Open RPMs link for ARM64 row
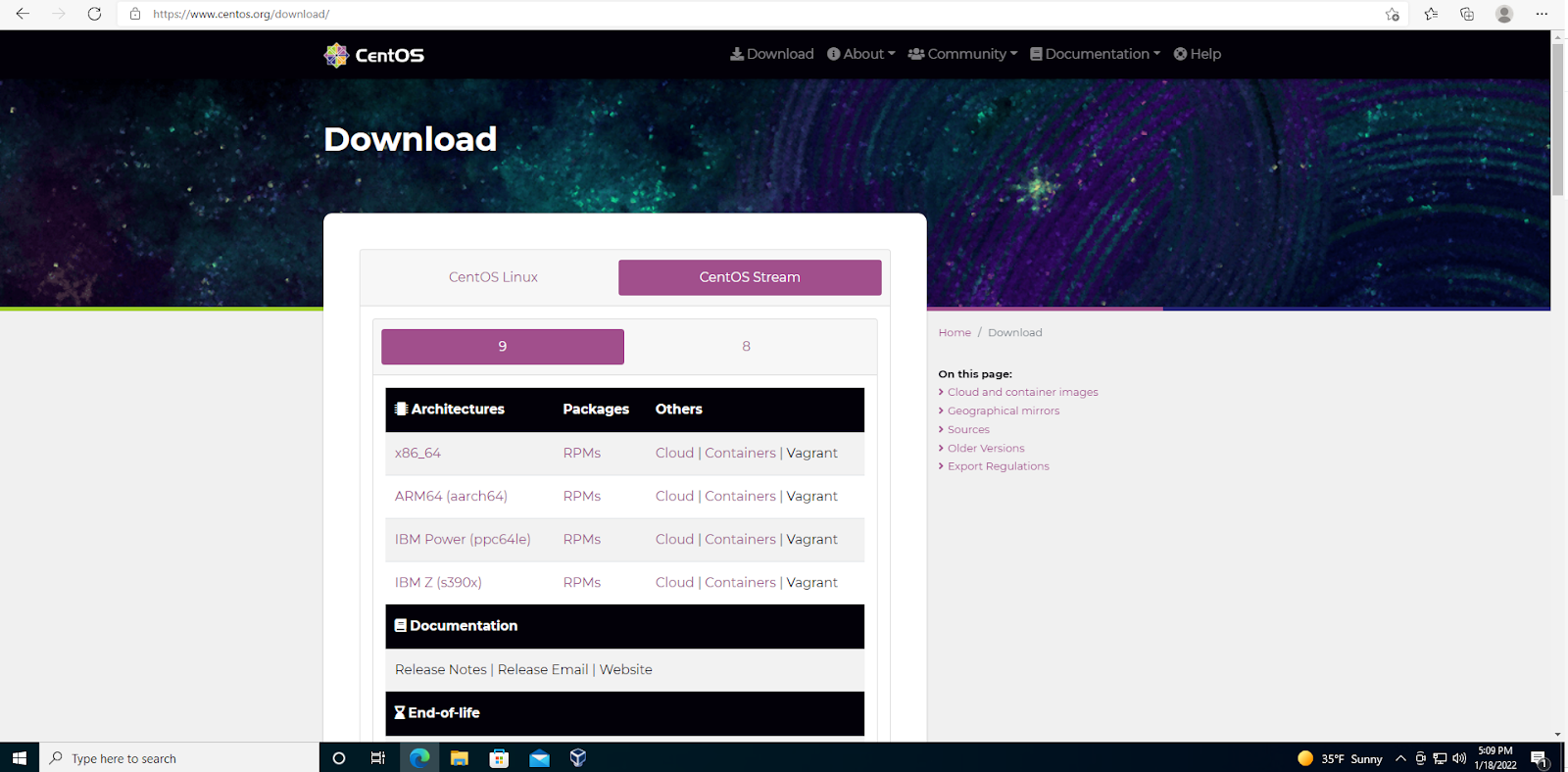 pyautogui.click(x=582, y=496)
